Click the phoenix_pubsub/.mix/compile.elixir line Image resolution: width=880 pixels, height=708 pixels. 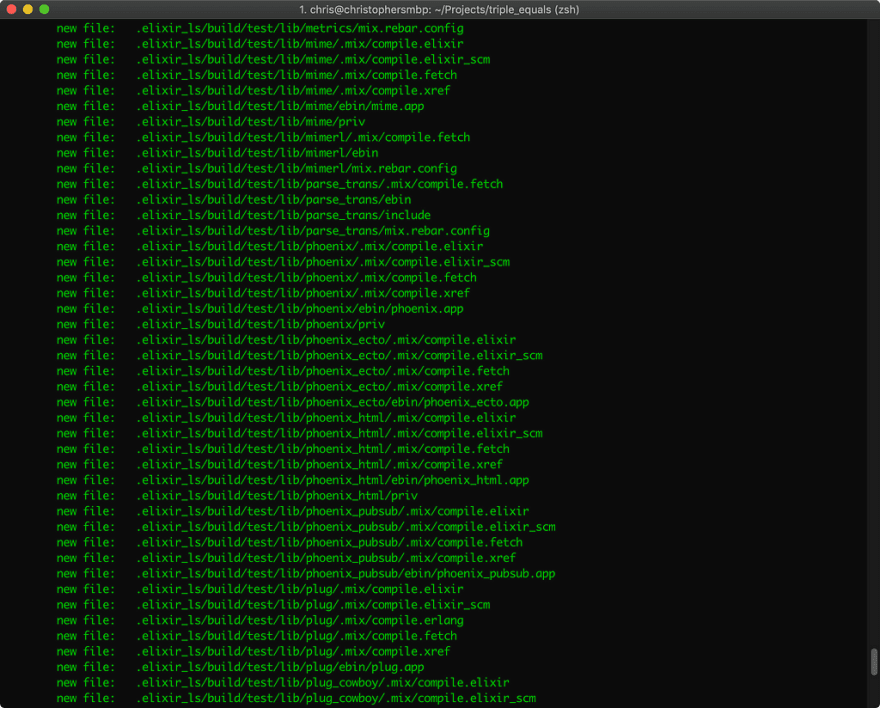point(293,512)
